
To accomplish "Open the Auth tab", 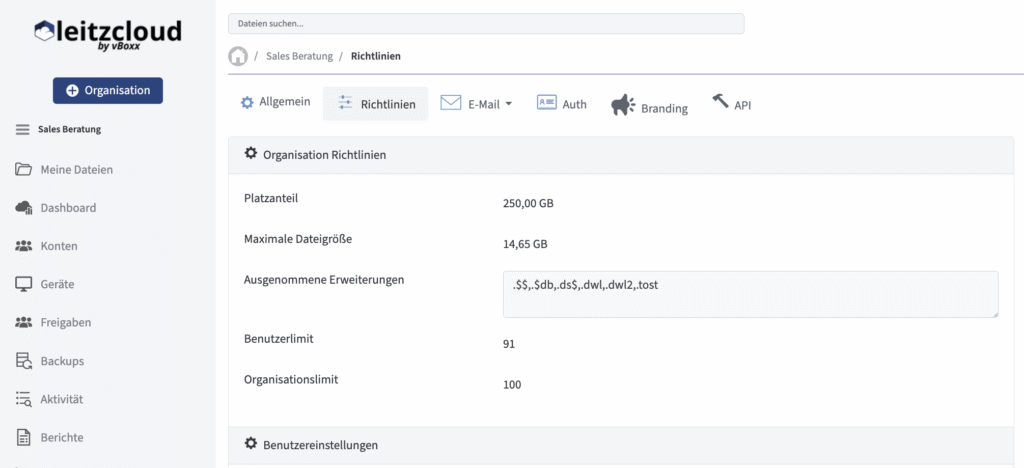I will pos(561,103).
